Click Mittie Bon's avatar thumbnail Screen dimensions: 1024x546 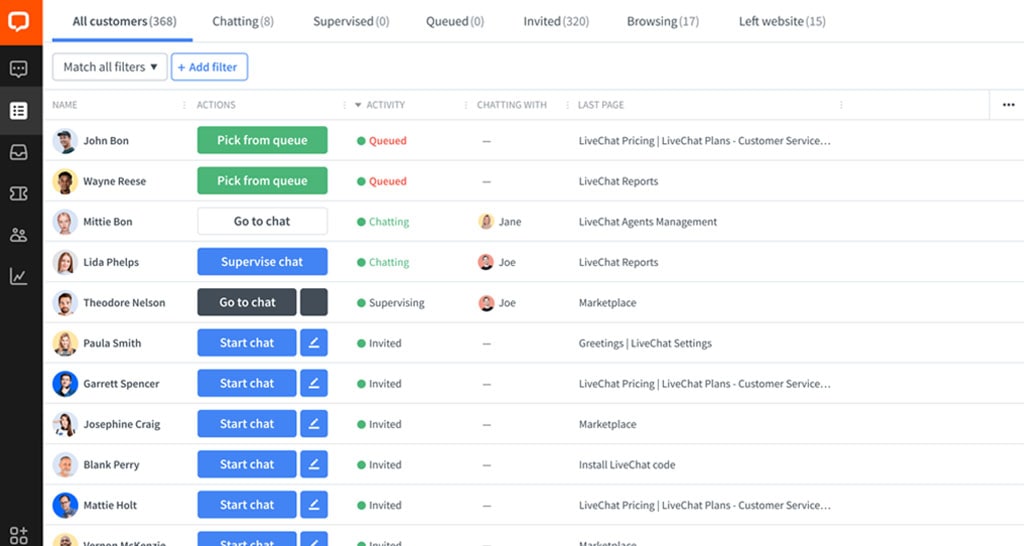(65, 222)
